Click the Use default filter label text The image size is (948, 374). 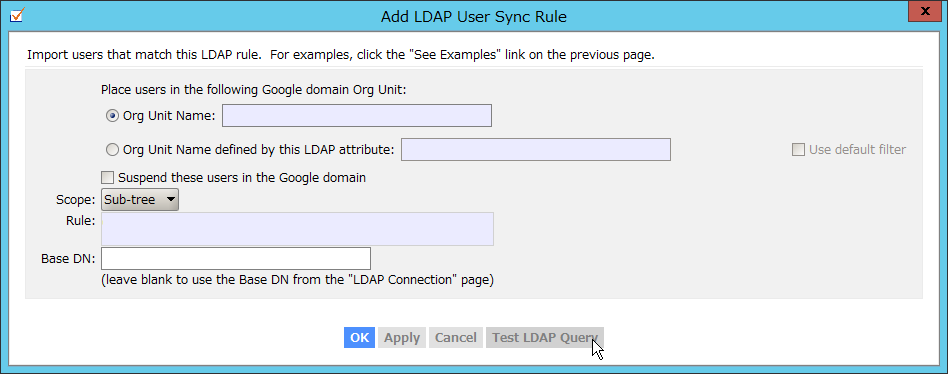pos(857,150)
